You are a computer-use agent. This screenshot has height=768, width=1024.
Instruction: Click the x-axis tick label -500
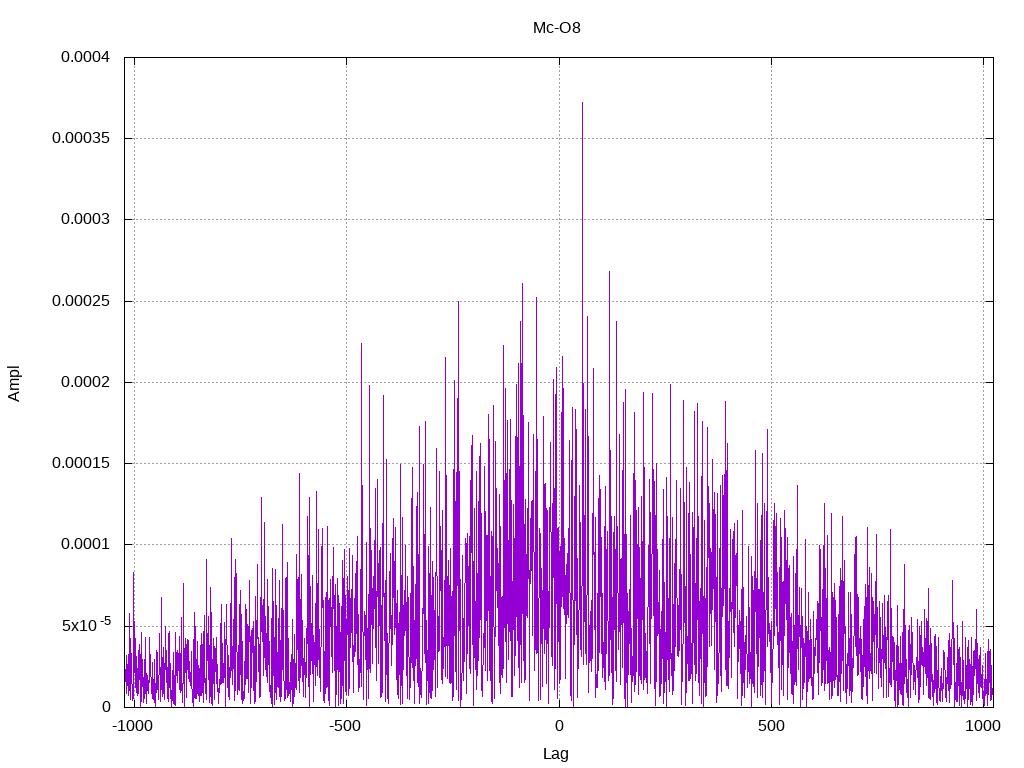pos(345,726)
